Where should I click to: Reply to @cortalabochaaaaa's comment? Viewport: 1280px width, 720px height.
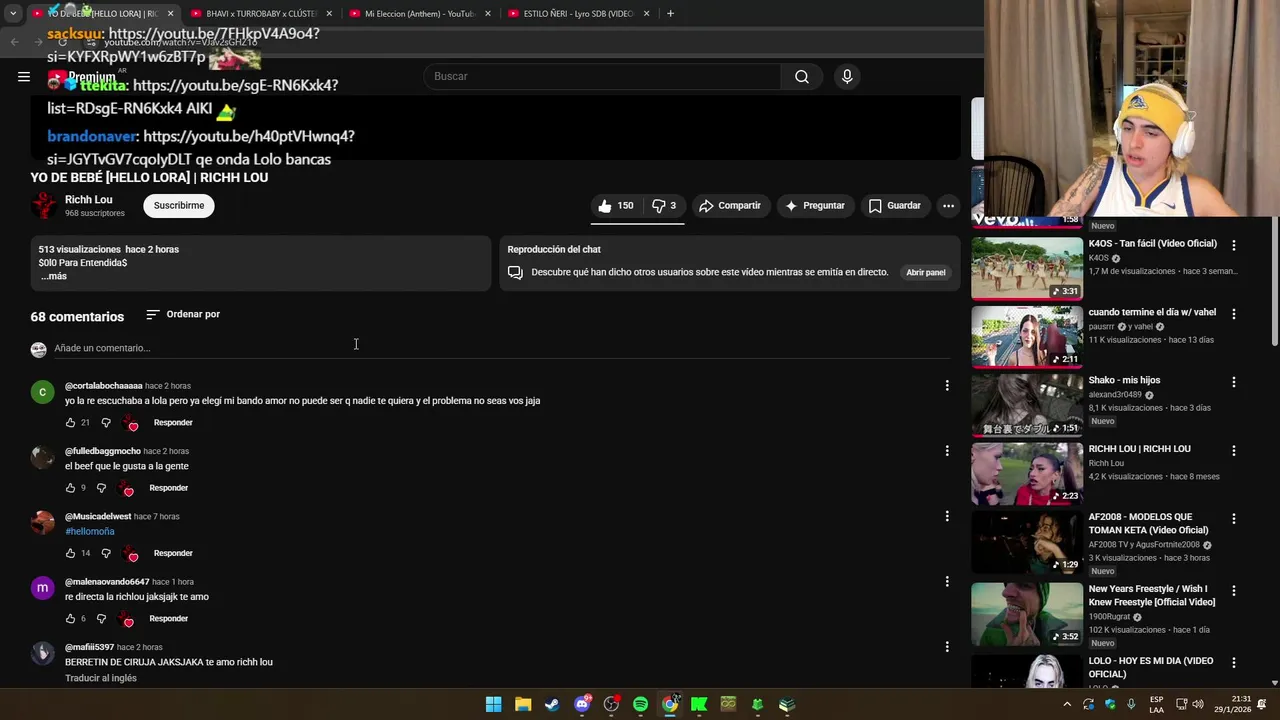(x=173, y=422)
